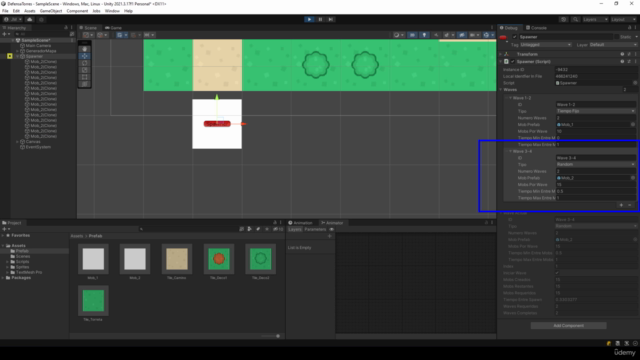Select the Transform tool in scene toolbar
Image resolution: width=640 pixels, height=360 pixels.
pos(84,84)
